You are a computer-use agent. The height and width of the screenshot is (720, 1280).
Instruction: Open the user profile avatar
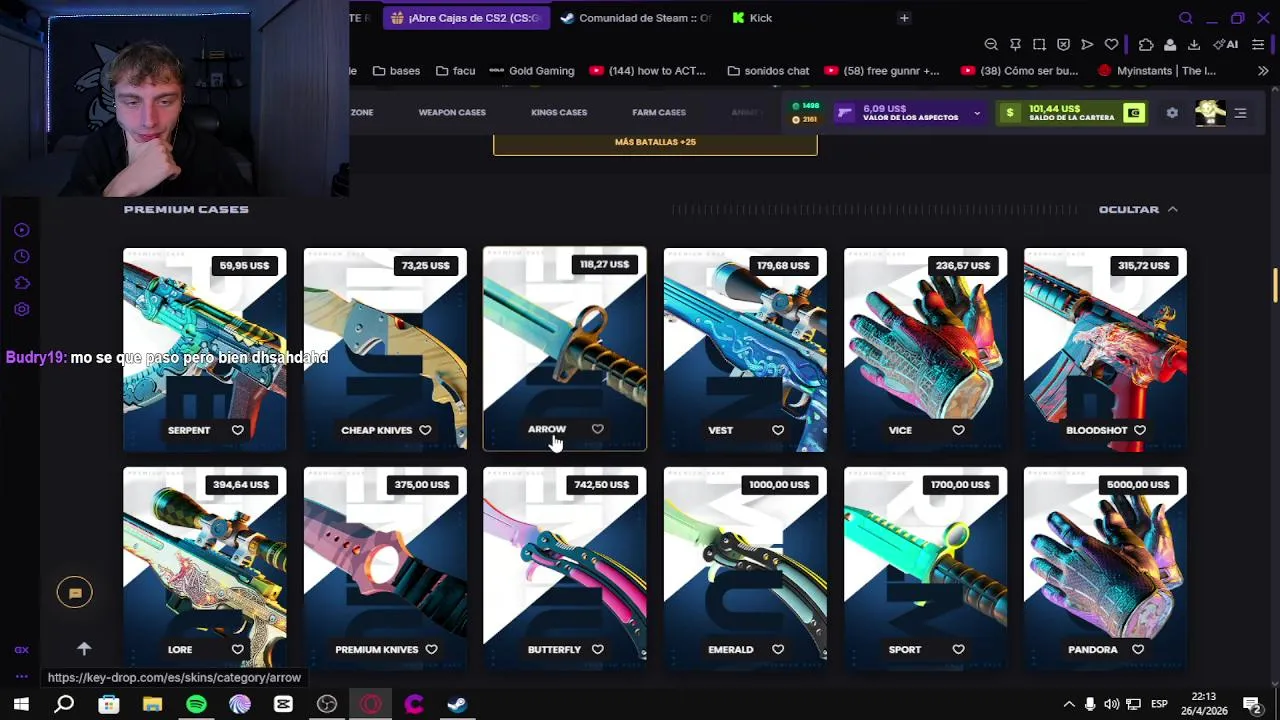click(x=1210, y=112)
